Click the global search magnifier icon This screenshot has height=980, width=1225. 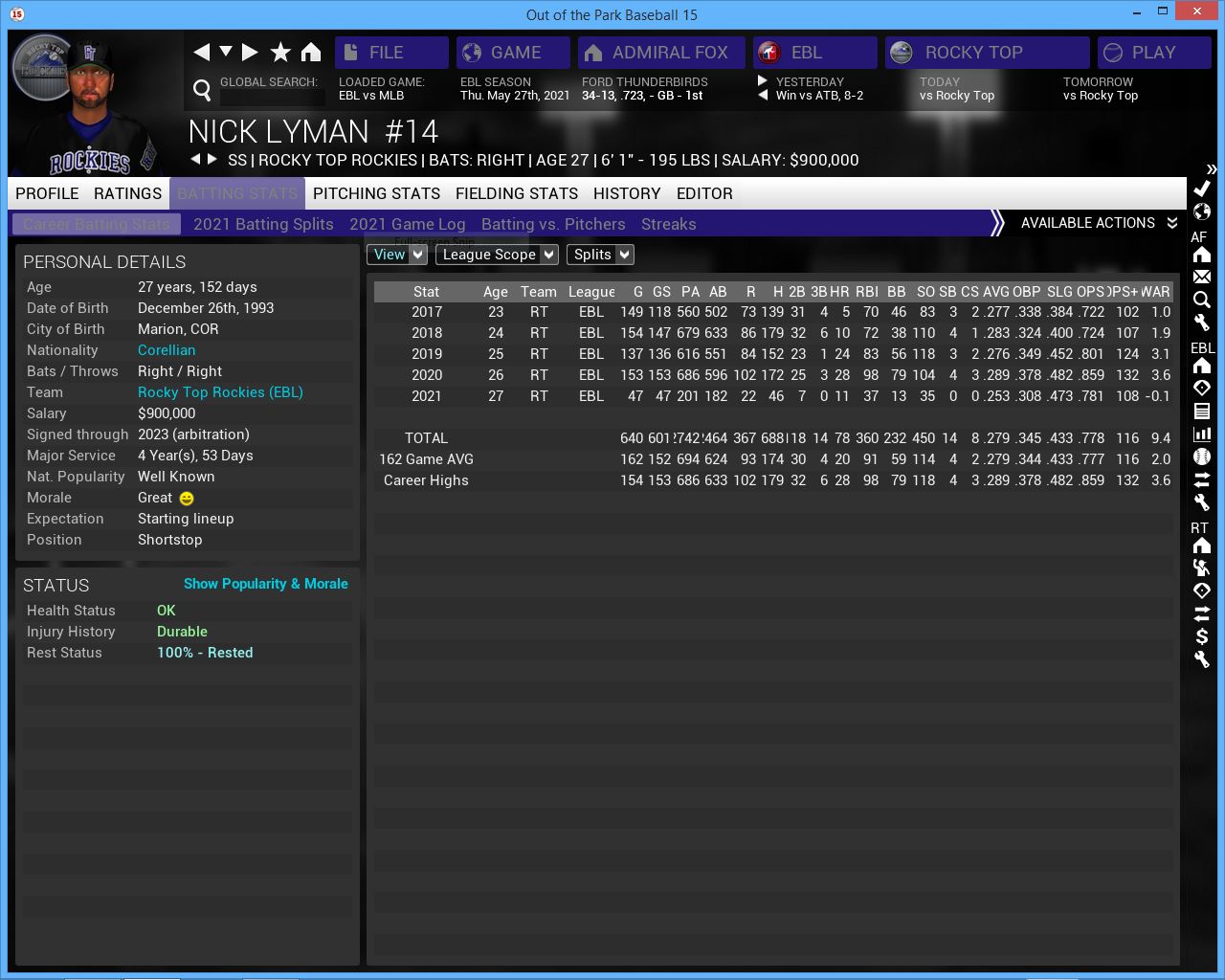[x=202, y=90]
